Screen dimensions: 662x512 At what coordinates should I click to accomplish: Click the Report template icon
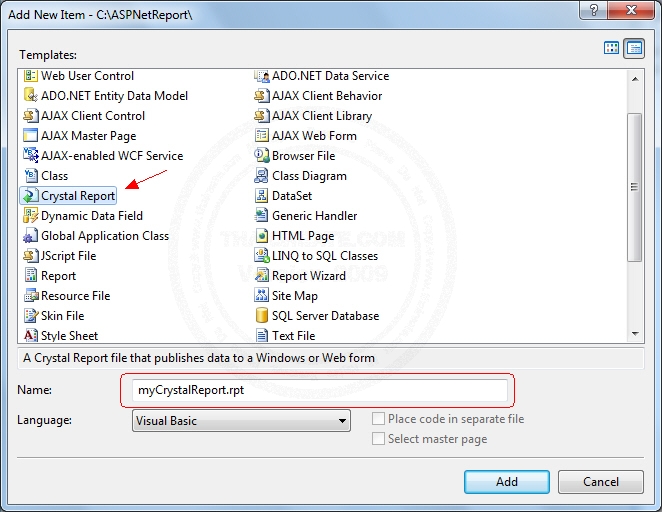[x=30, y=276]
